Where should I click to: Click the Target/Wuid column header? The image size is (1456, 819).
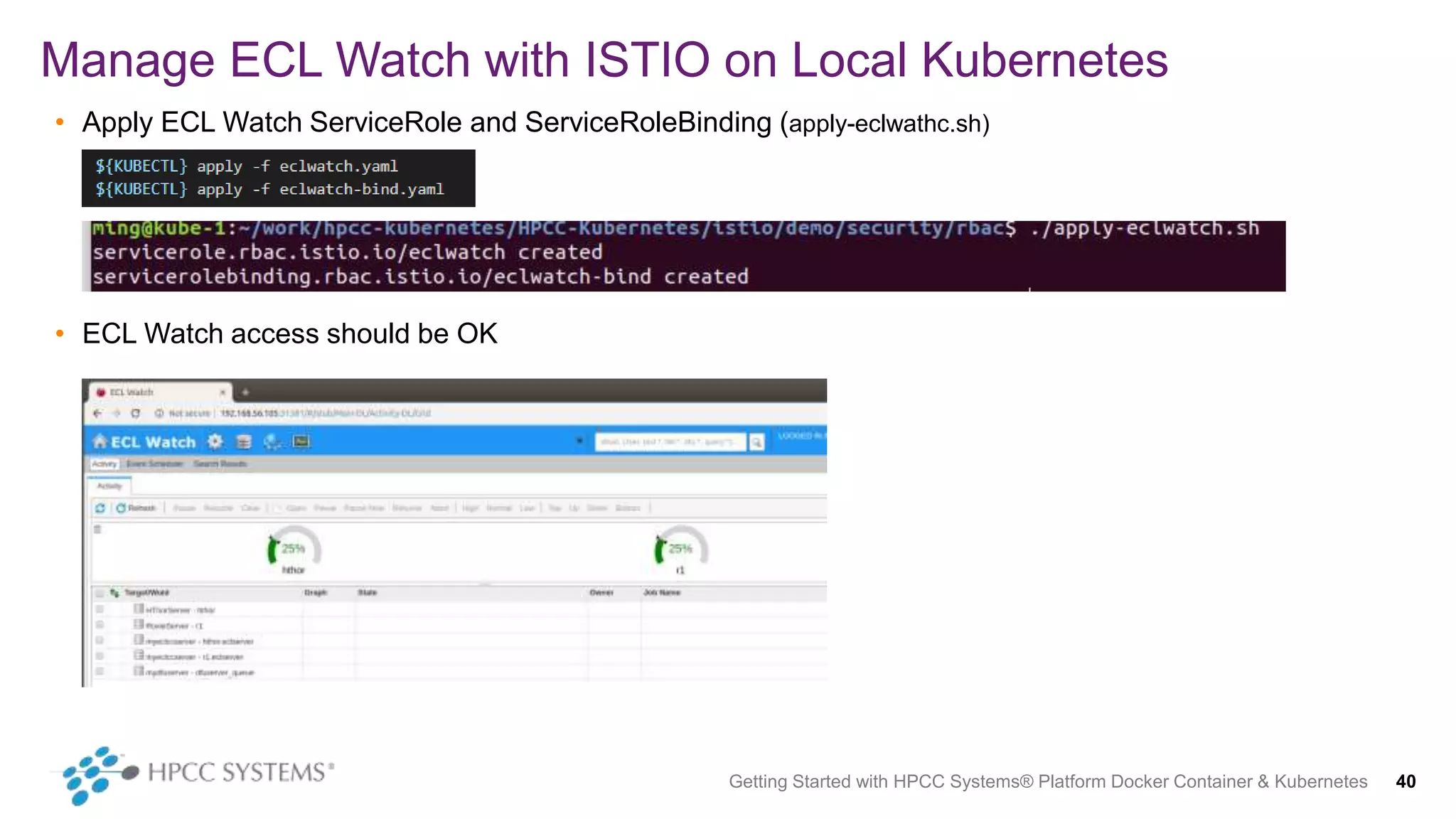tap(146, 592)
